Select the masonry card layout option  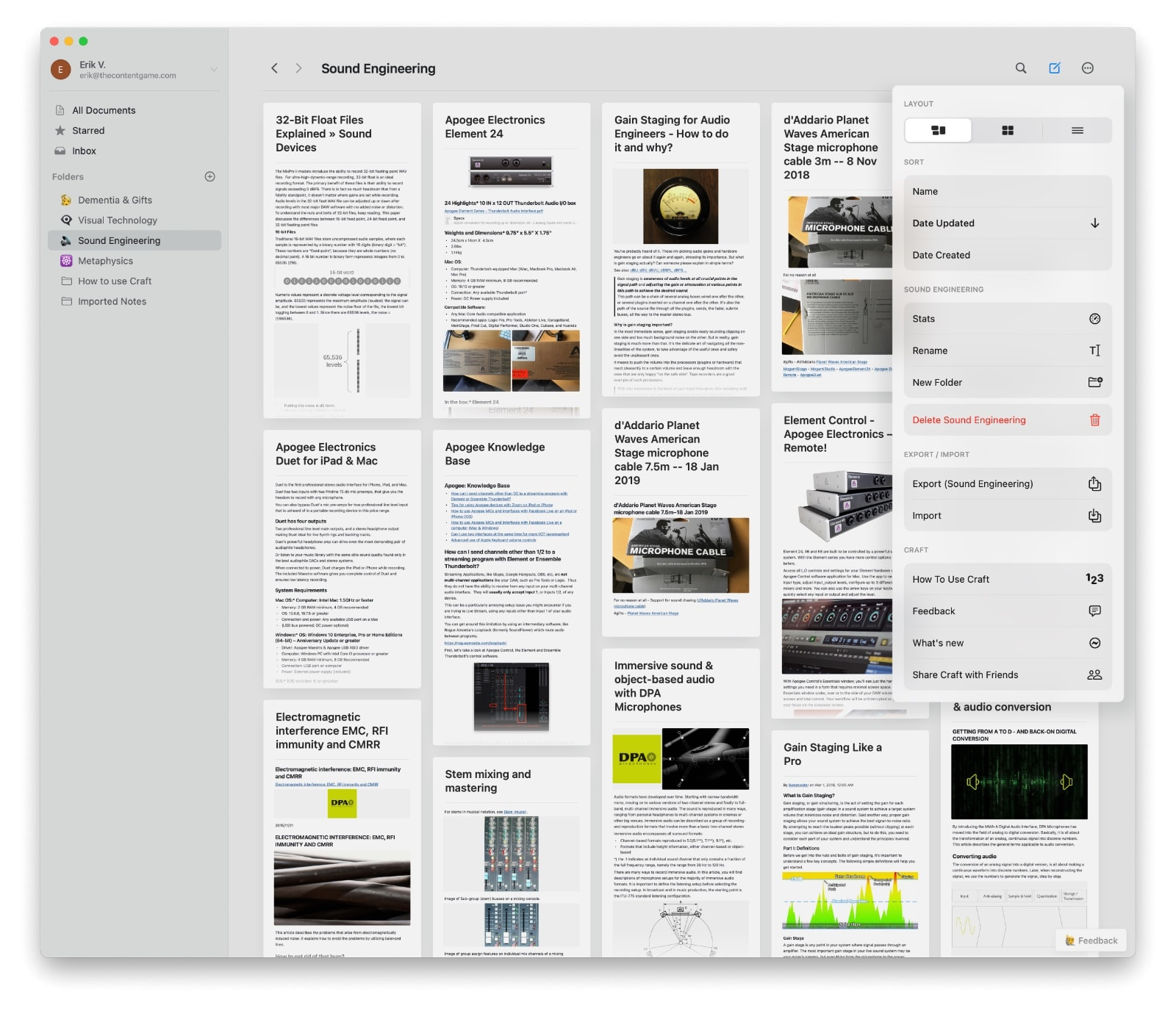tap(938, 131)
